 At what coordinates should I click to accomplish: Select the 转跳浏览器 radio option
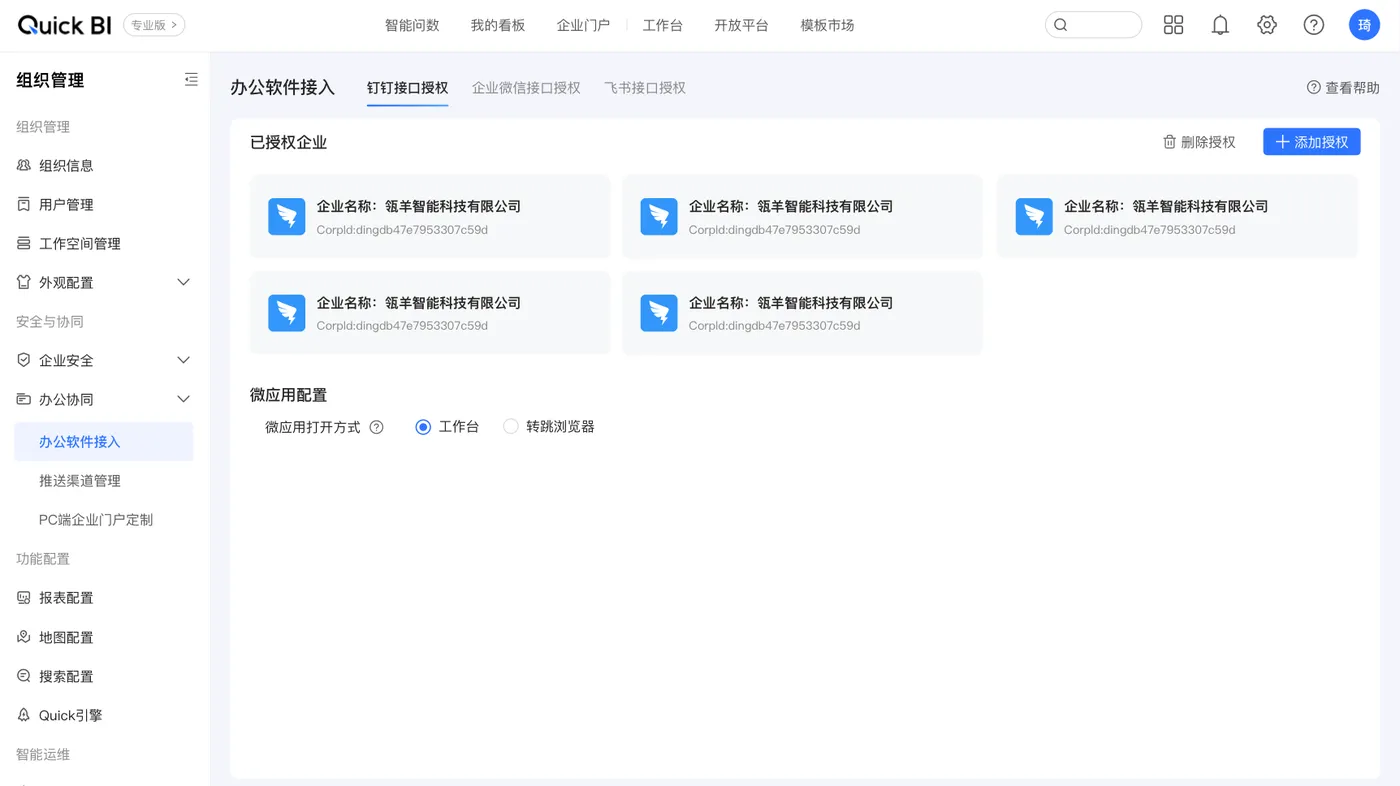[x=511, y=427]
